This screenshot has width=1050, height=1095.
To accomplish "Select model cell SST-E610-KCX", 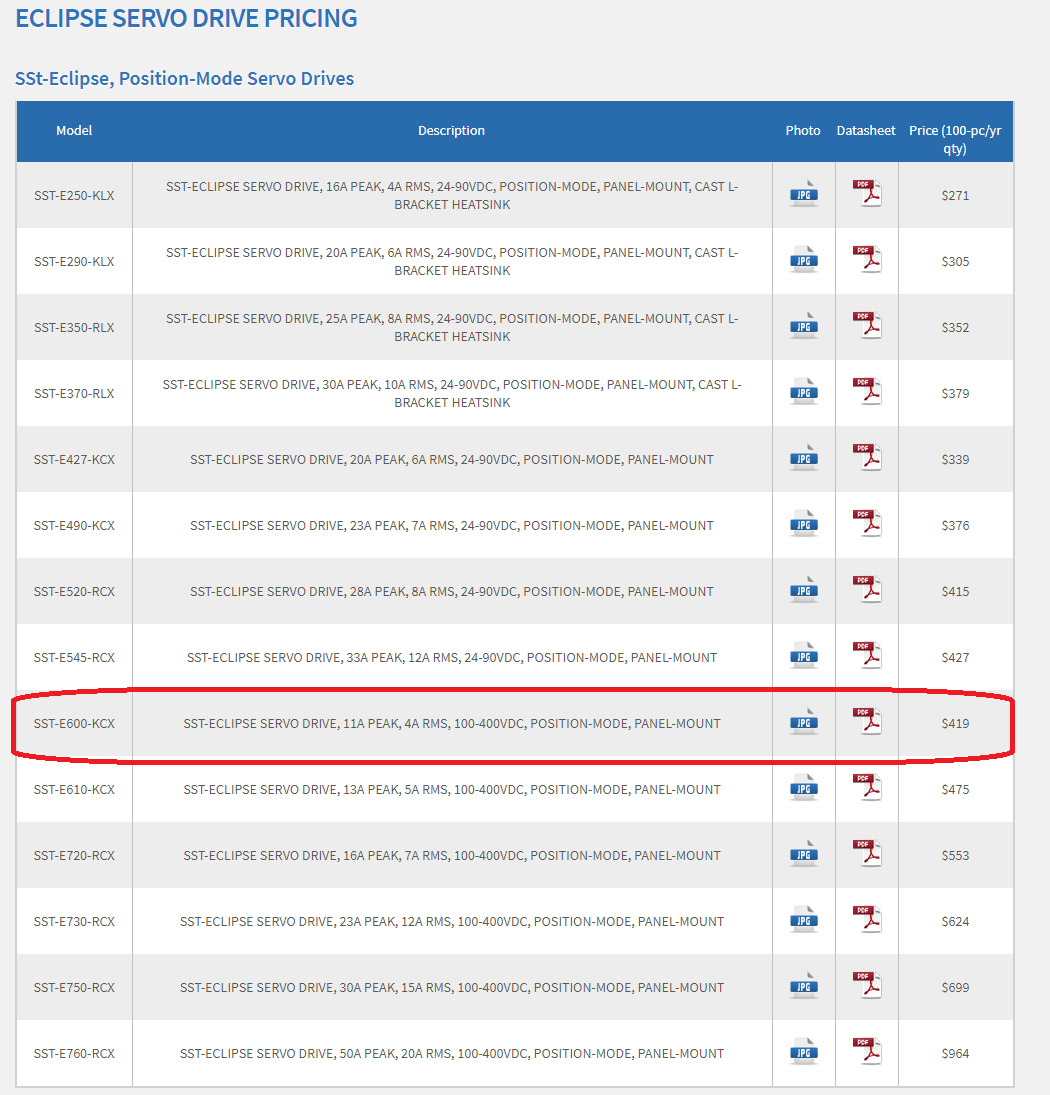I will (x=74, y=789).
